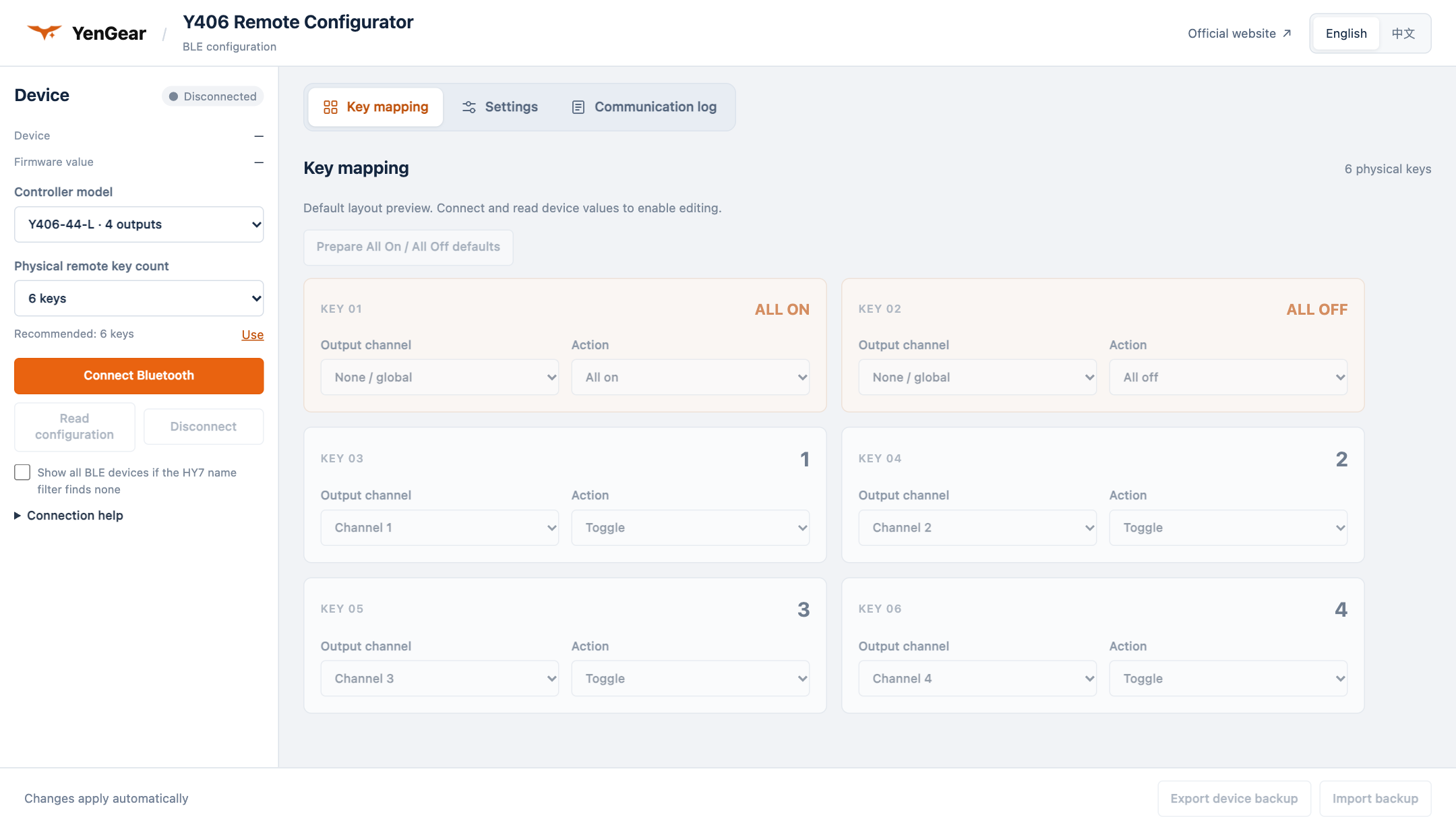Open KEY 06 Action dropdown
This screenshot has height=829, width=1456.
[1228, 679]
